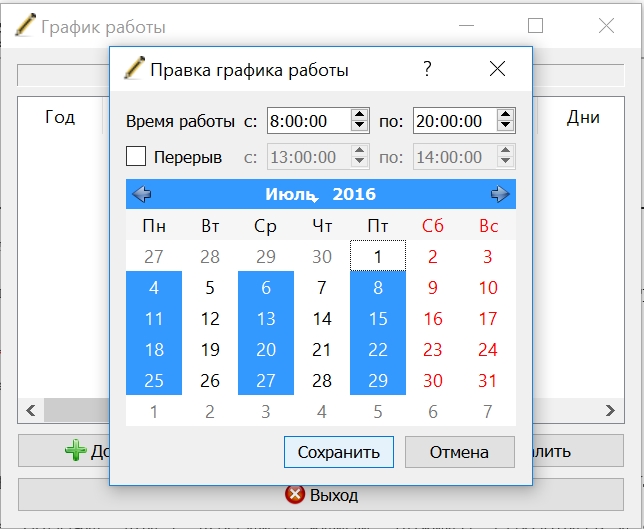Select July 1 in the calendar
The height and width of the screenshot is (529, 644).
378,256
